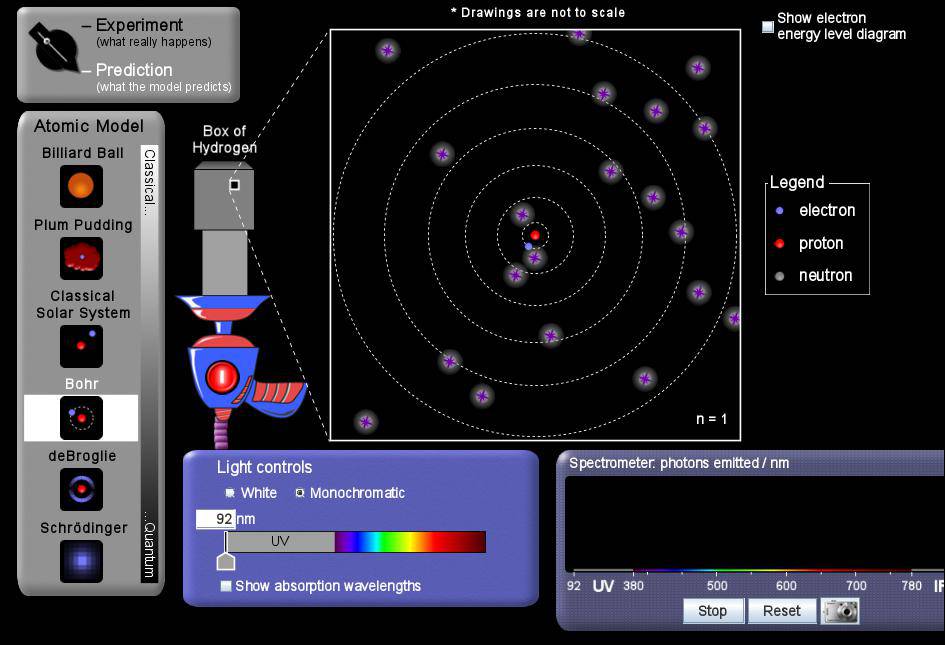Flip the Experiment/Prediction mode switch
The height and width of the screenshot is (645, 945).
coord(53,49)
